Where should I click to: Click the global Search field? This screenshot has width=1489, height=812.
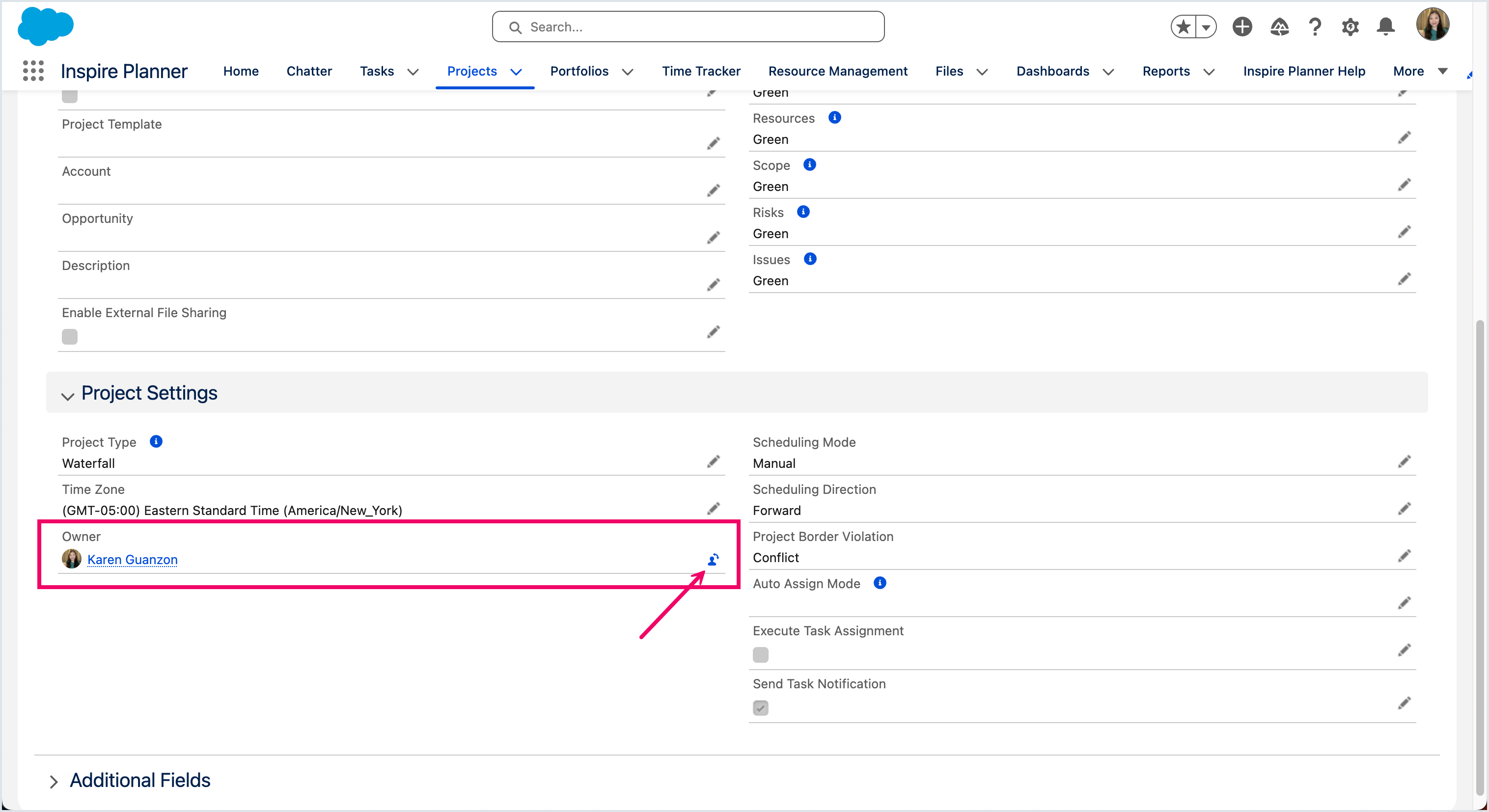coord(688,27)
